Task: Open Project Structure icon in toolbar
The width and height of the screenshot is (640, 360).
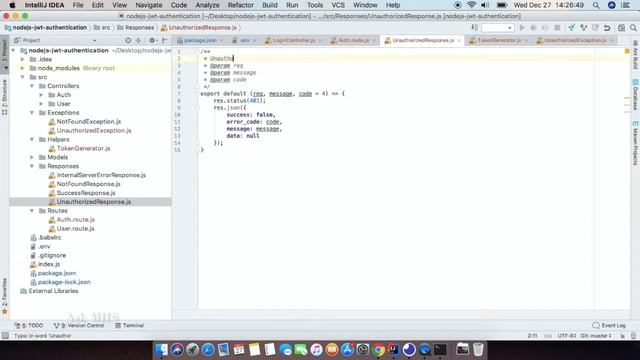Action: click(621, 28)
